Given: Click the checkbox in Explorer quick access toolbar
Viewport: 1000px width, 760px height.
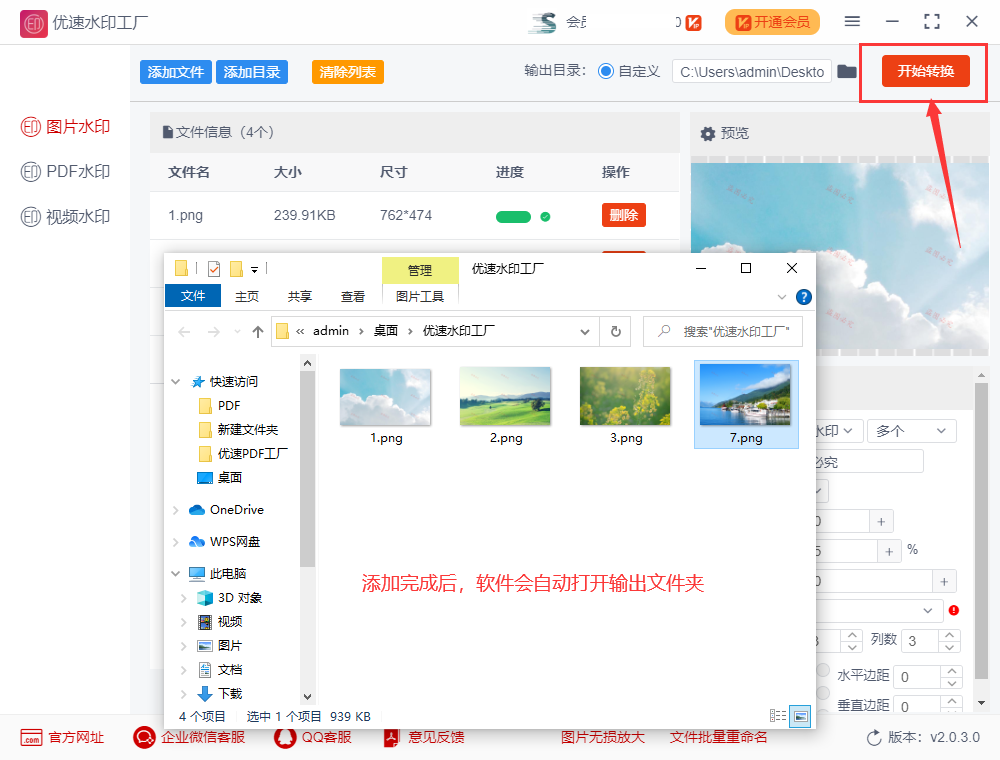Looking at the screenshot, I should (213, 267).
